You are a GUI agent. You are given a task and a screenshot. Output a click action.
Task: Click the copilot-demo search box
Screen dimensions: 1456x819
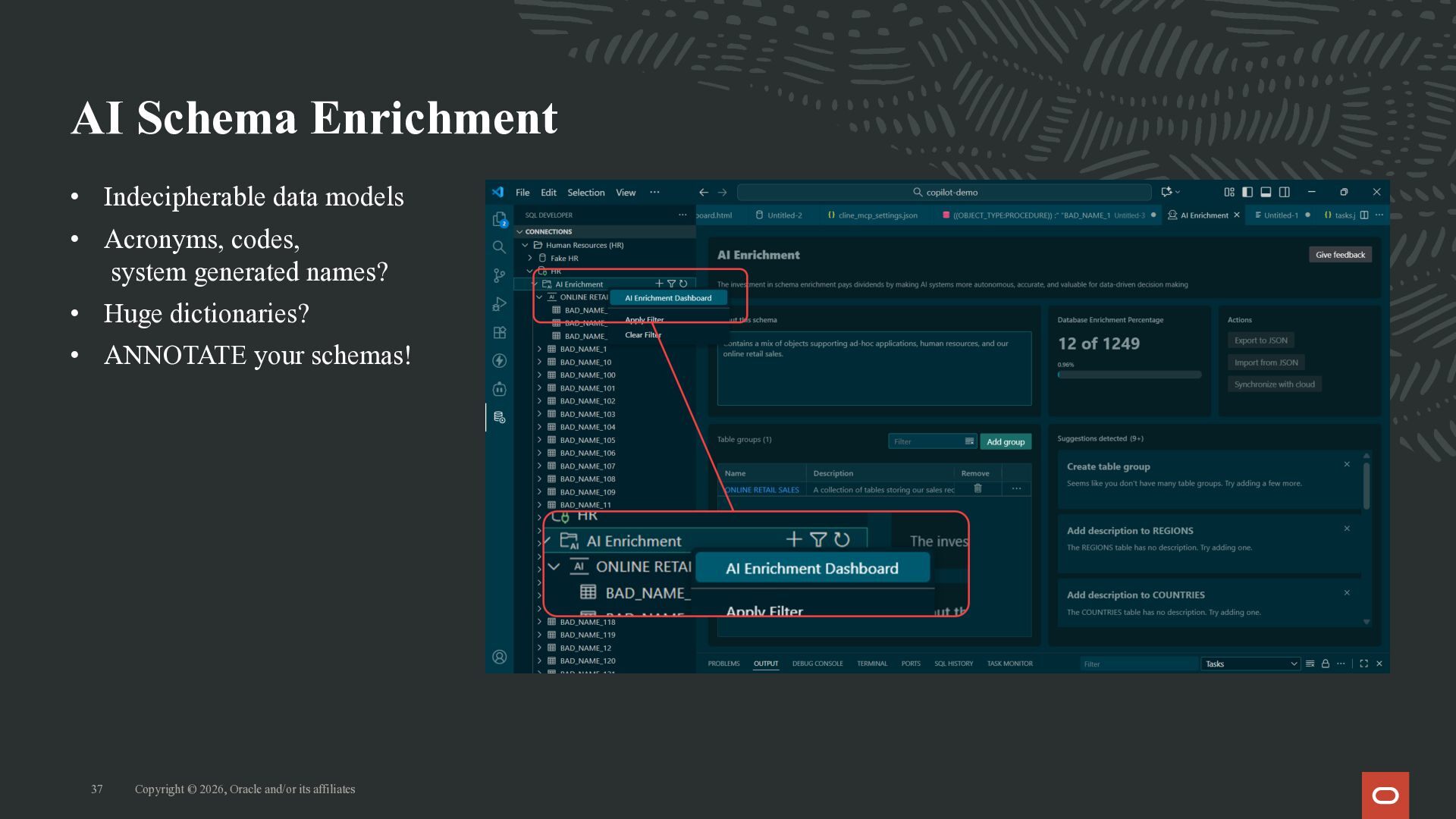(944, 193)
